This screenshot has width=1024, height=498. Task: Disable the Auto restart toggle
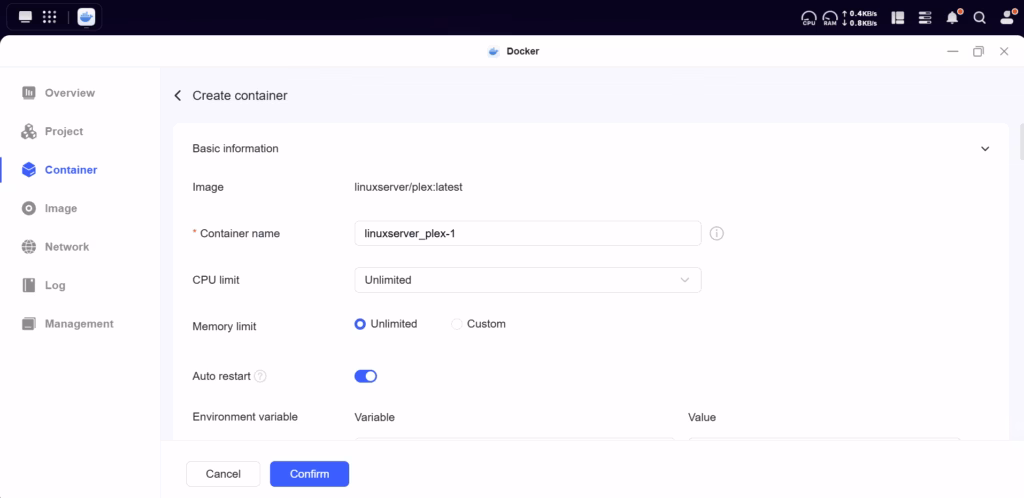(x=365, y=376)
